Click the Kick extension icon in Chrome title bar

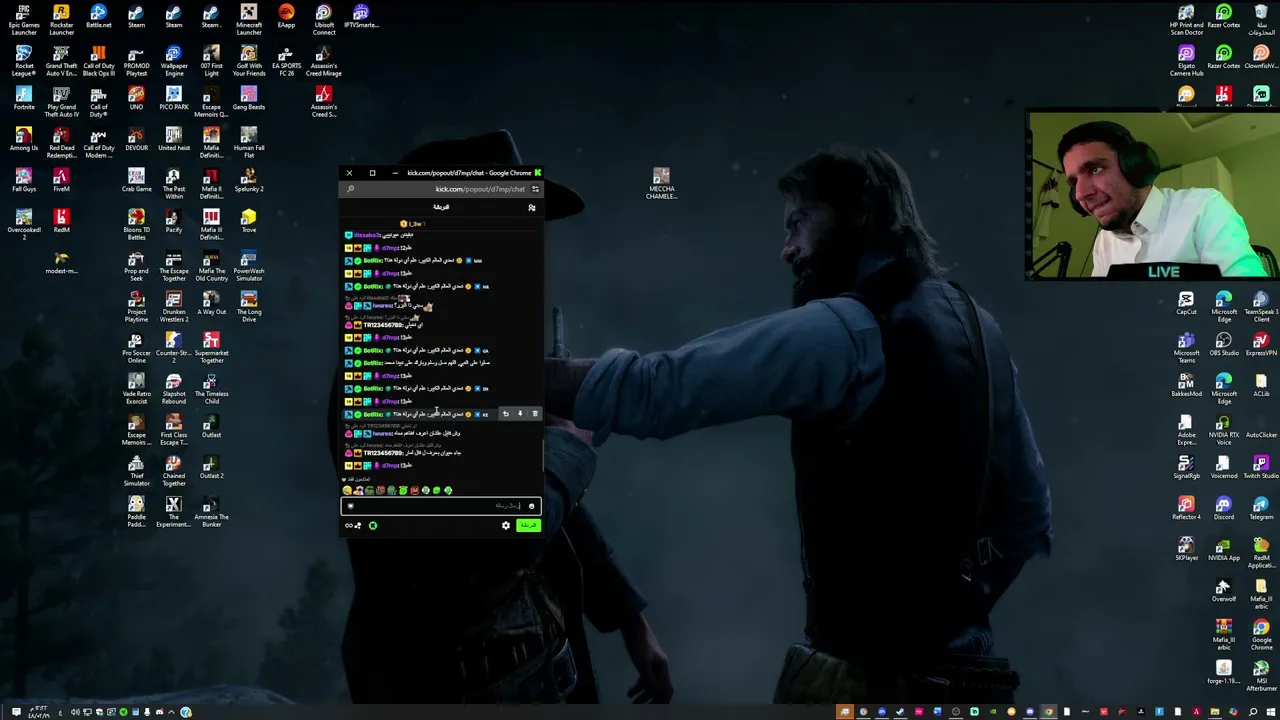point(538,173)
